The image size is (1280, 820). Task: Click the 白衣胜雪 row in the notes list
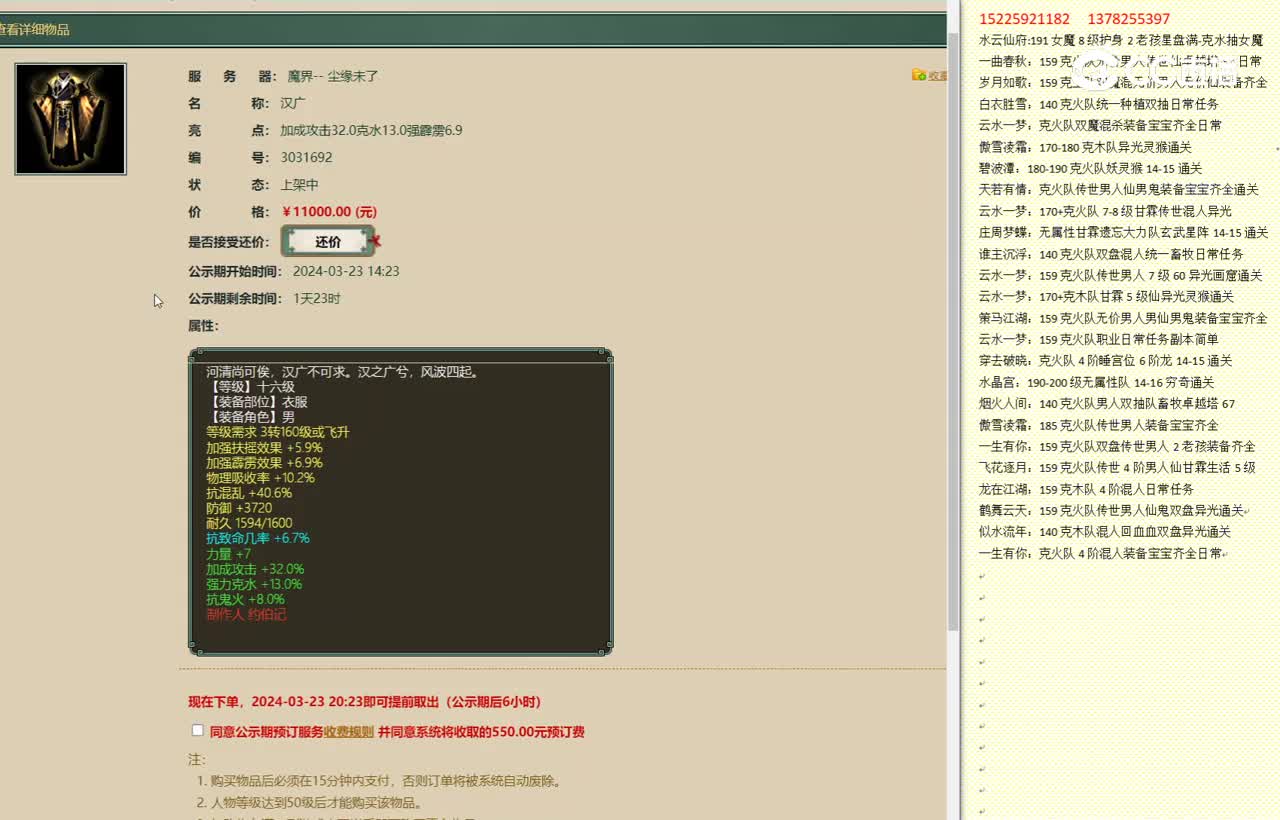[x=1098, y=104]
